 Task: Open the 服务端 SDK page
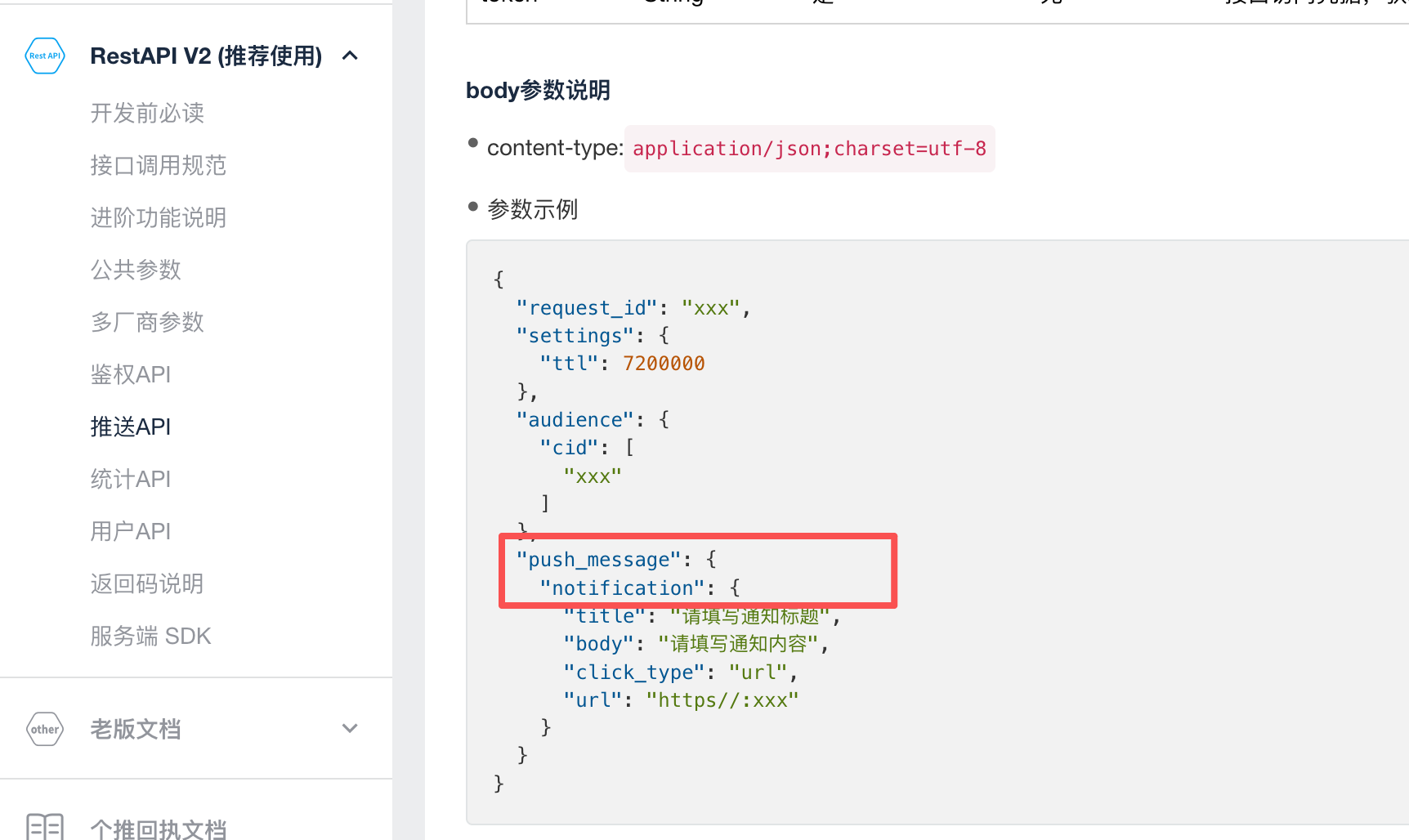coord(150,636)
